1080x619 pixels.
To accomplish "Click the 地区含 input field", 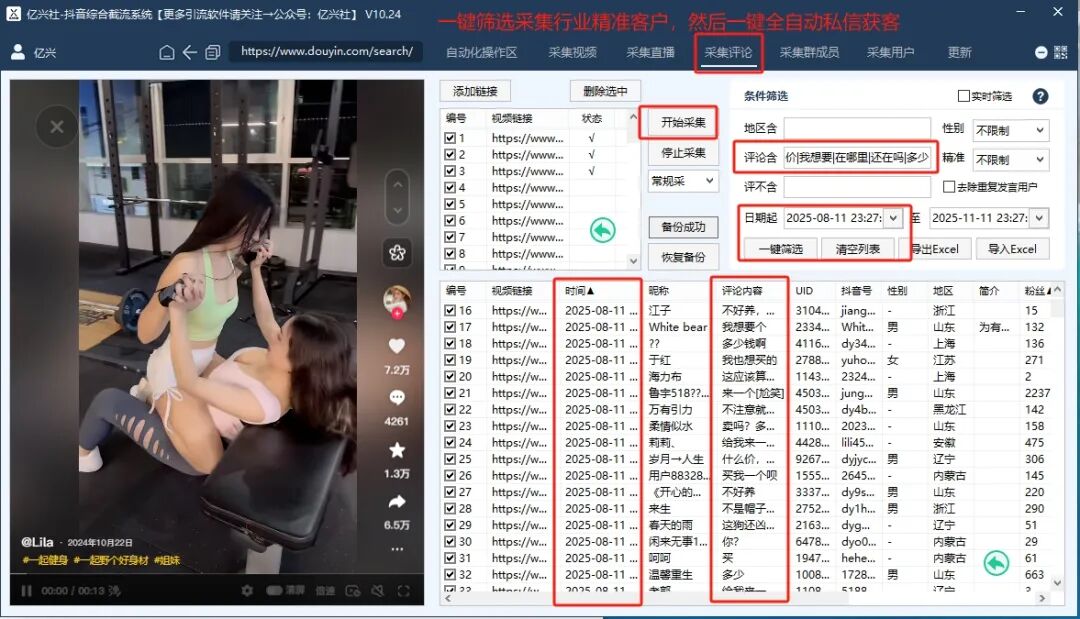I will click(857, 128).
